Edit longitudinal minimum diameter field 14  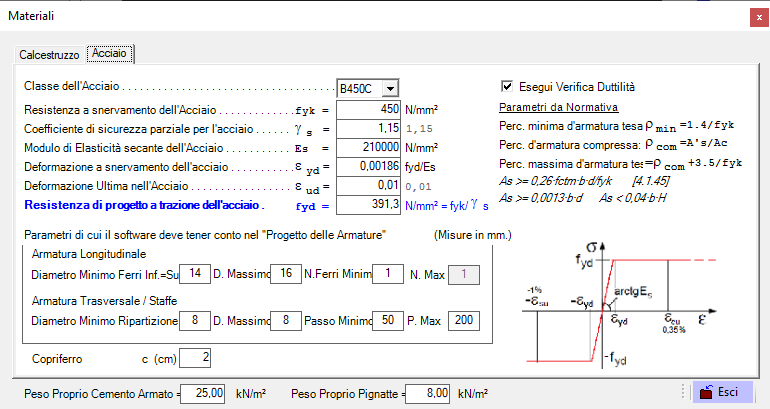click(195, 274)
